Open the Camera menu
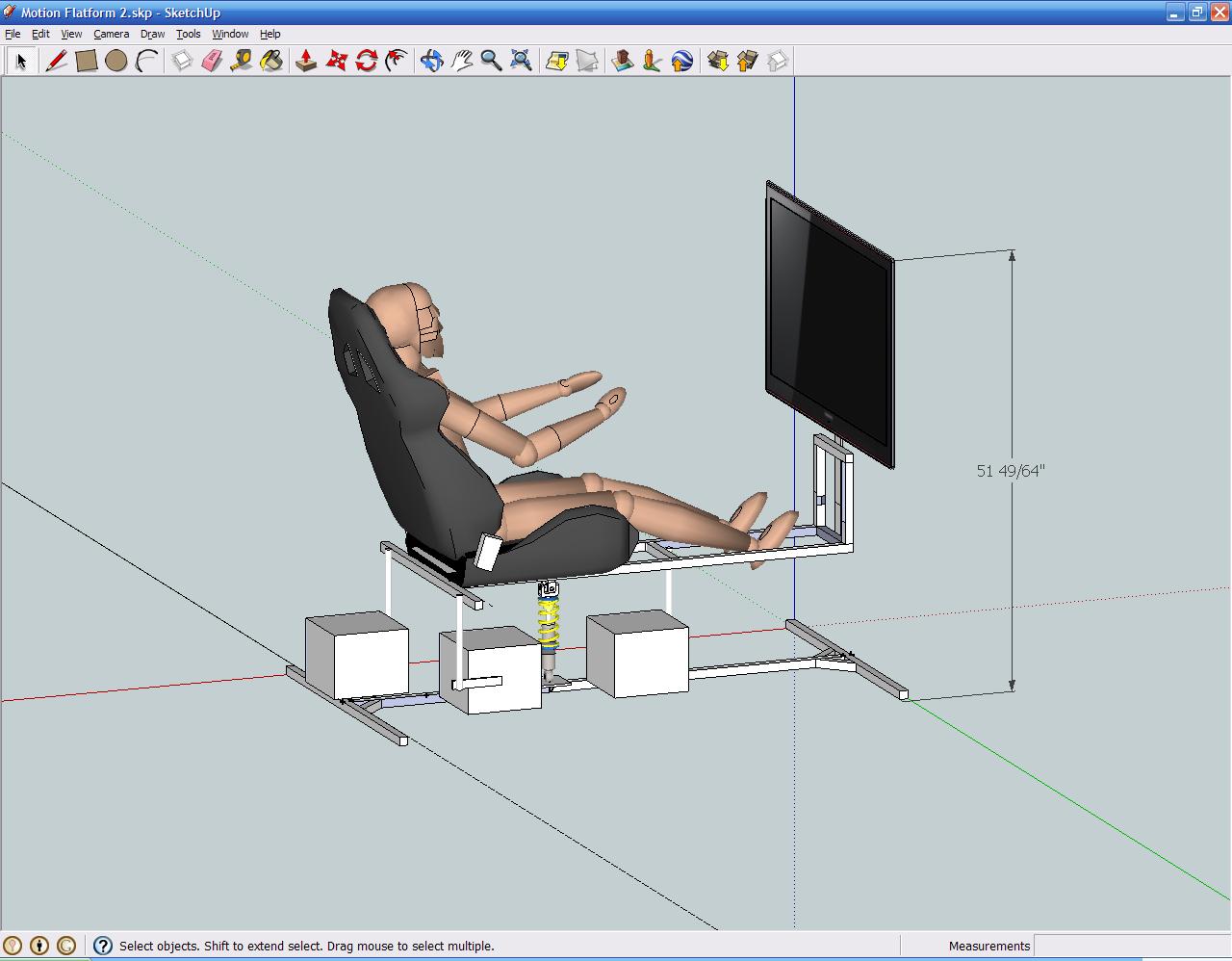The image size is (1232, 961). pyautogui.click(x=112, y=34)
